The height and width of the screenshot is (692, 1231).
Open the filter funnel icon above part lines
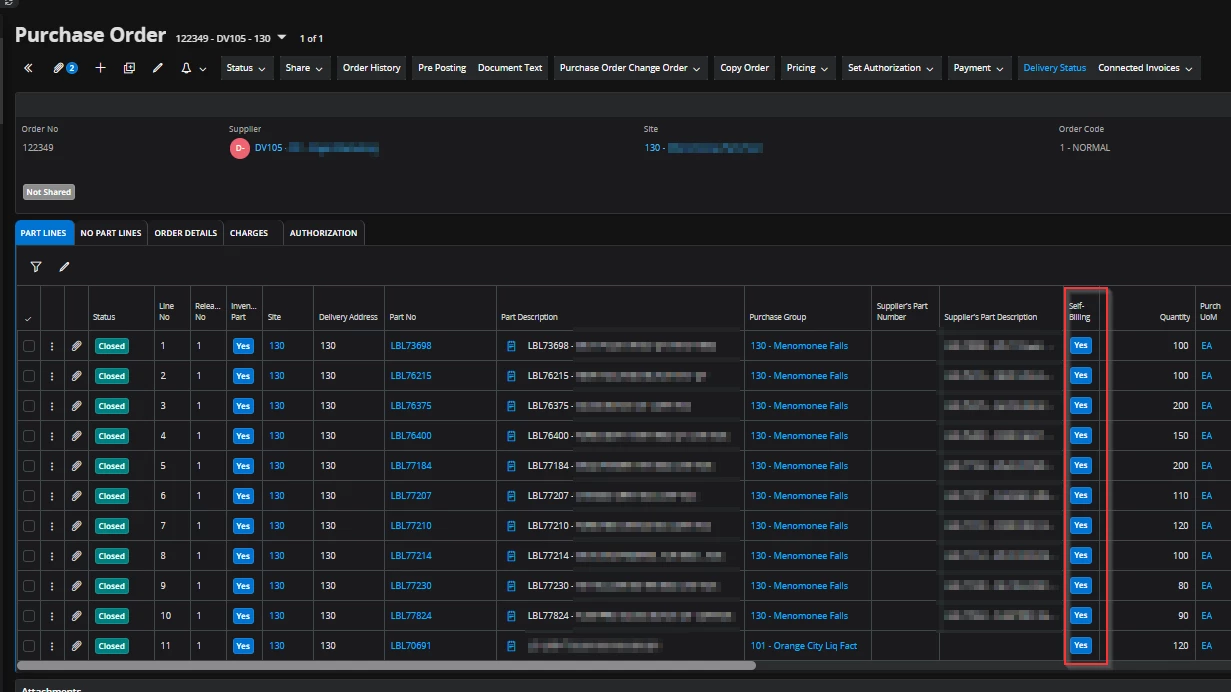(36, 267)
